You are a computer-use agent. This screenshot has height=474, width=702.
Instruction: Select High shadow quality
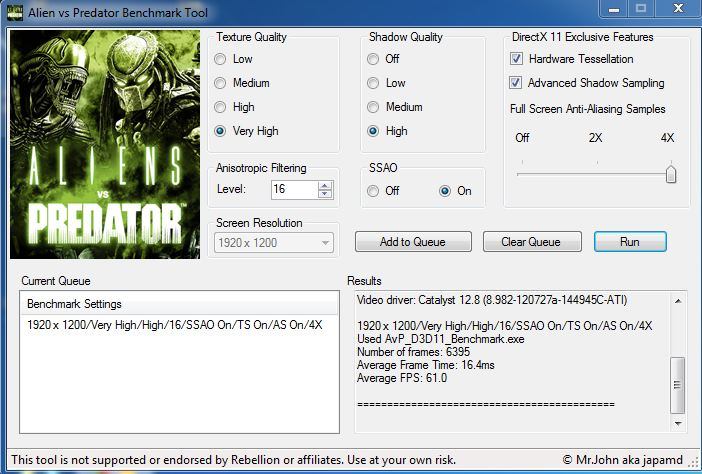373,131
